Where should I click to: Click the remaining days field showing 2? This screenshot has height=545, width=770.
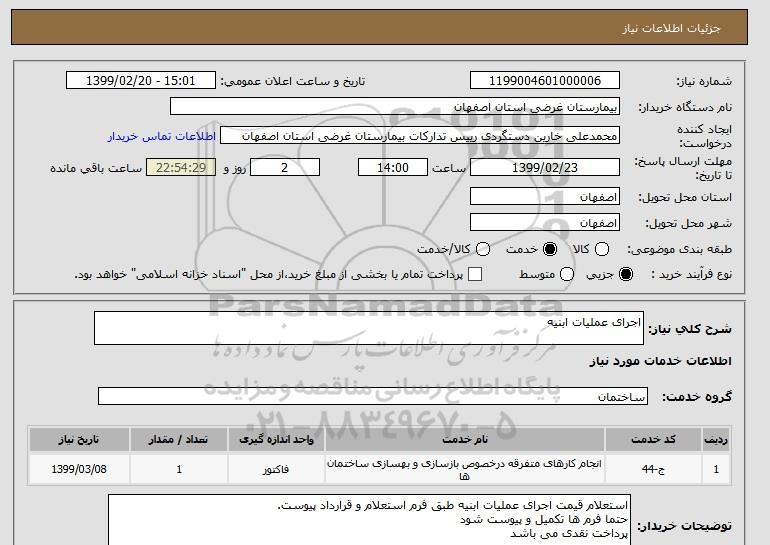click(285, 167)
